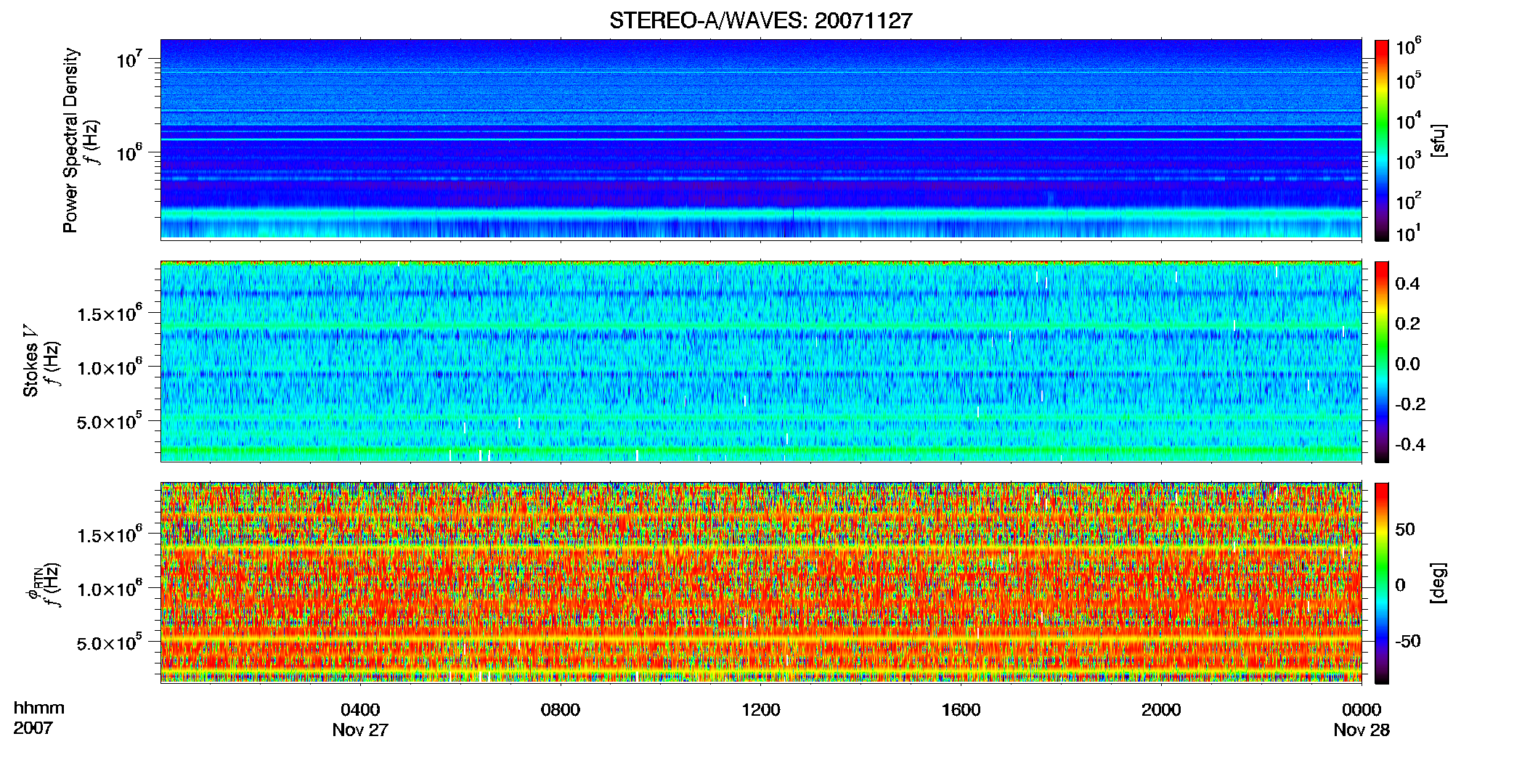
Task: Click the [deg] color bar unit label
Action: click(x=1438, y=583)
